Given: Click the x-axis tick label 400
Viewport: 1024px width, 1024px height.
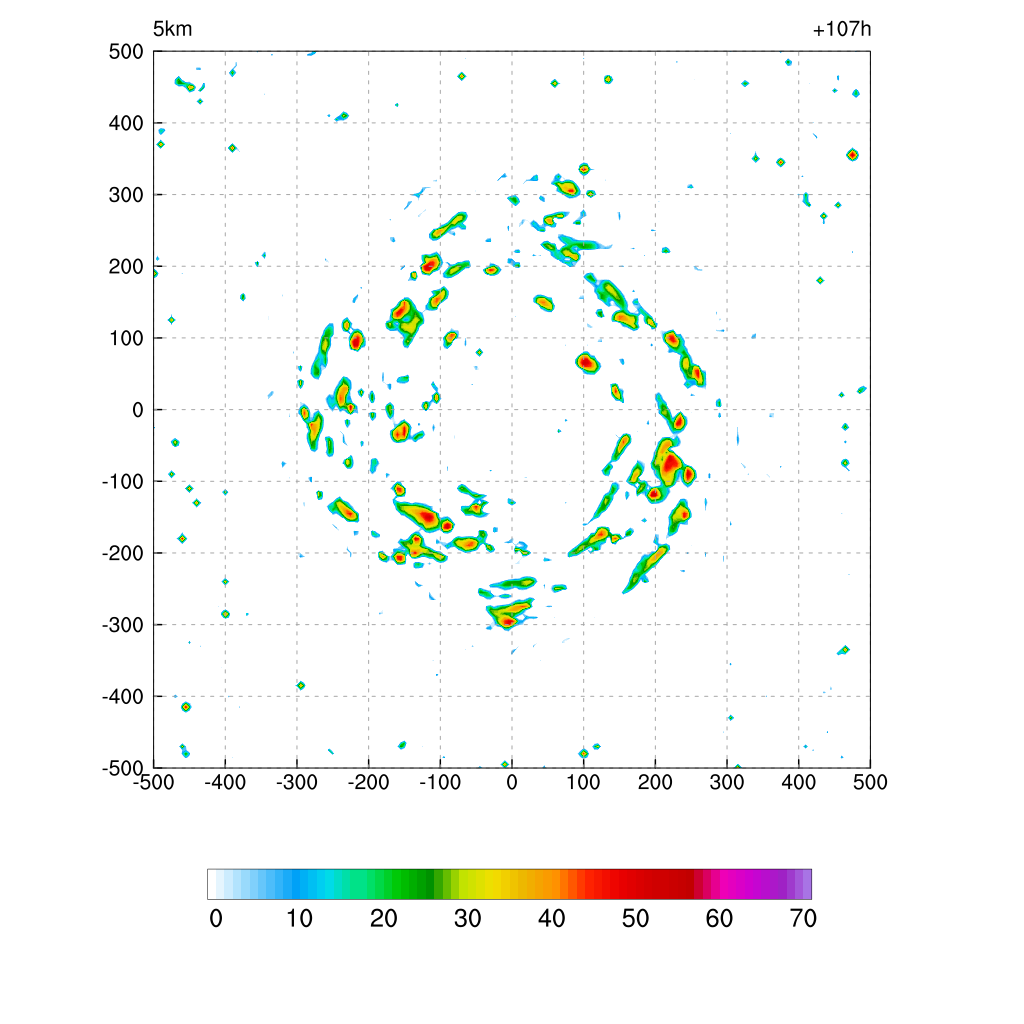Looking at the screenshot, I should click(x=799, y=782).
